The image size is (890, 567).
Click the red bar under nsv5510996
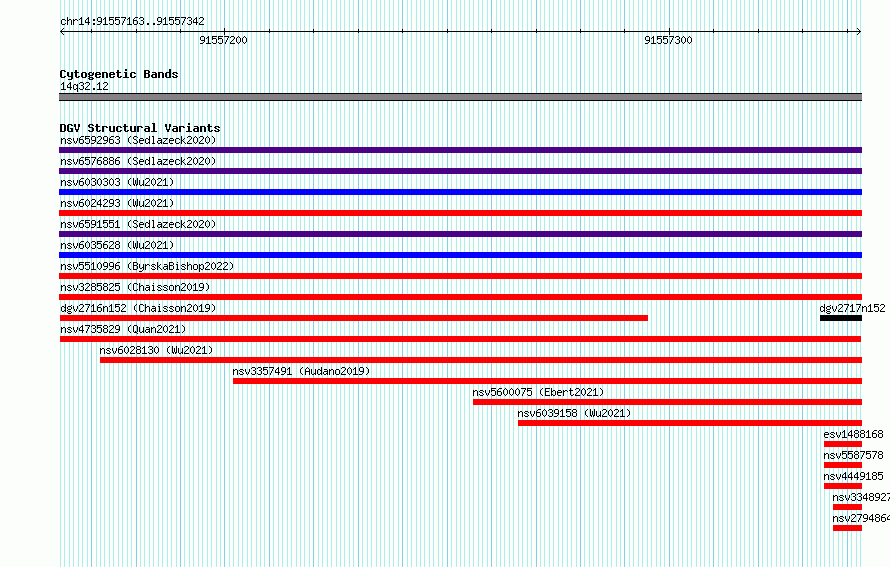click(460, 276)
